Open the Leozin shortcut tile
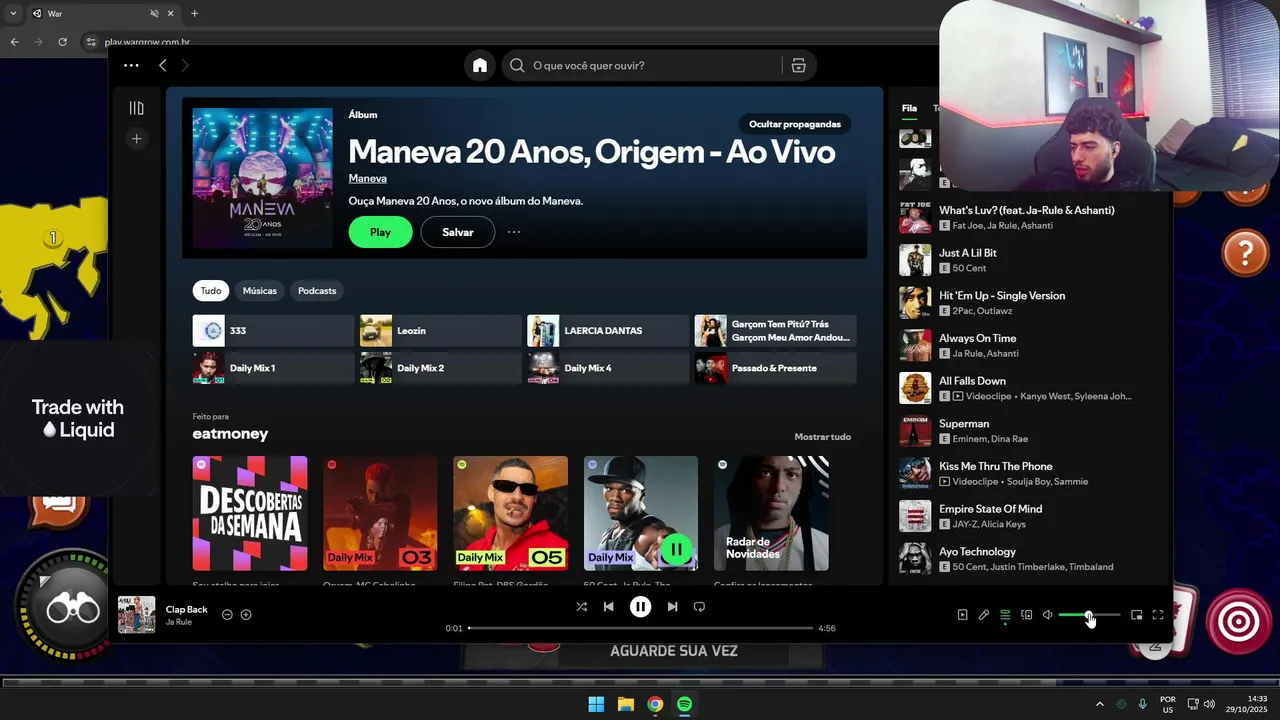 click(440, 331)
